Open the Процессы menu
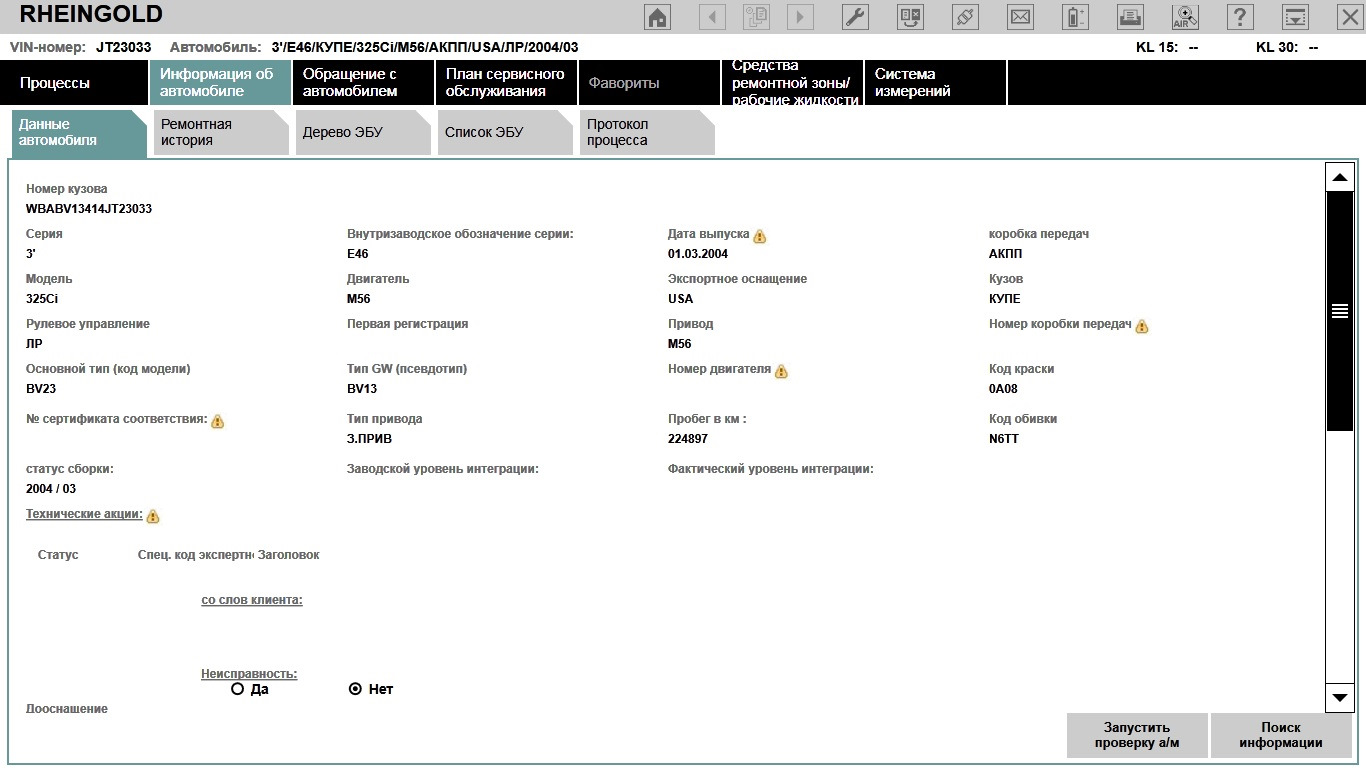This screenshot has height=768, width=1366. pyautogui.click(x=76, y=82)
